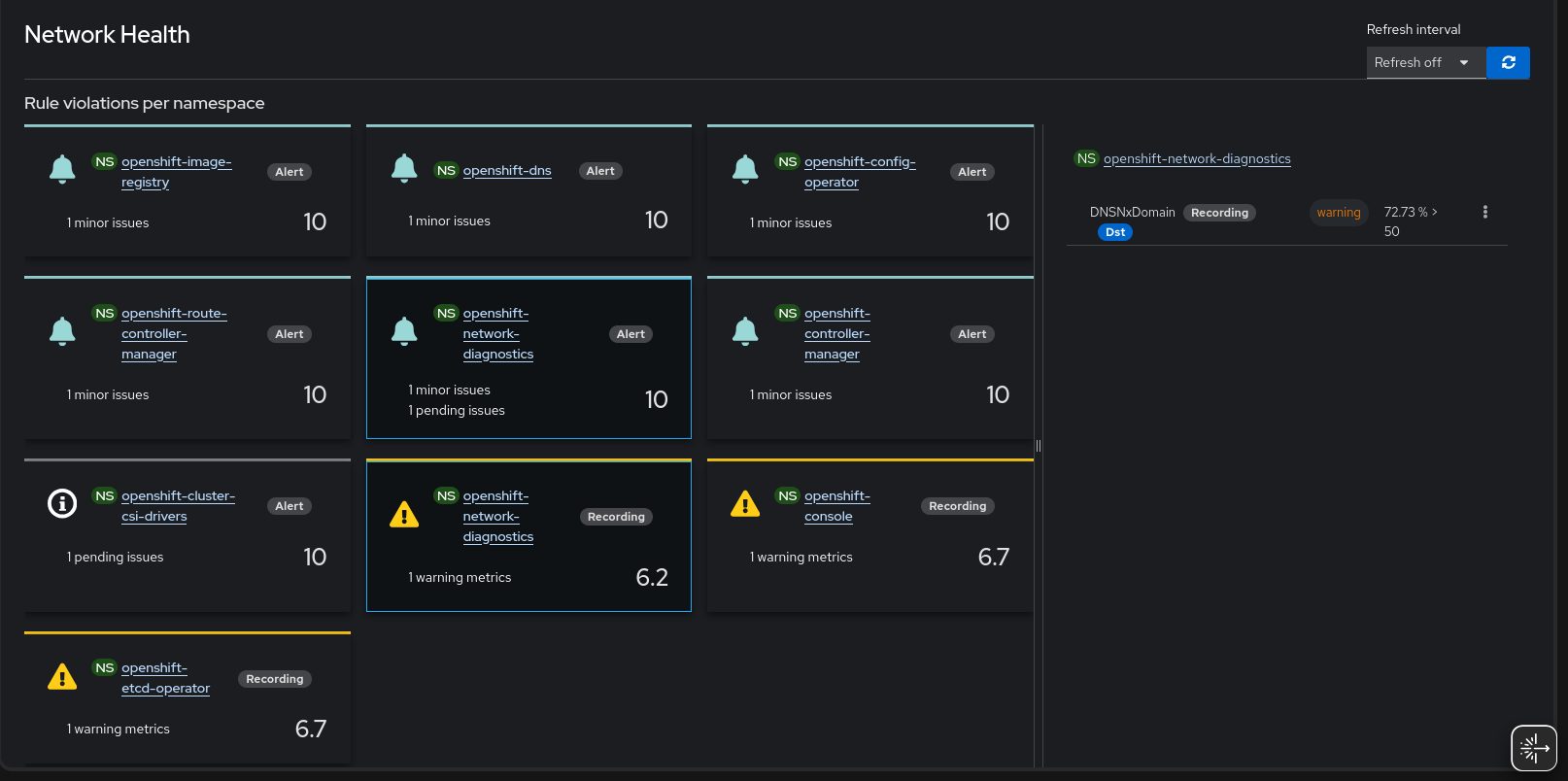Click info icon on openshift-cluster-csi-drivers card
Screen dimensions: 1568x781
pyautogui.click(x=62, y=503)
